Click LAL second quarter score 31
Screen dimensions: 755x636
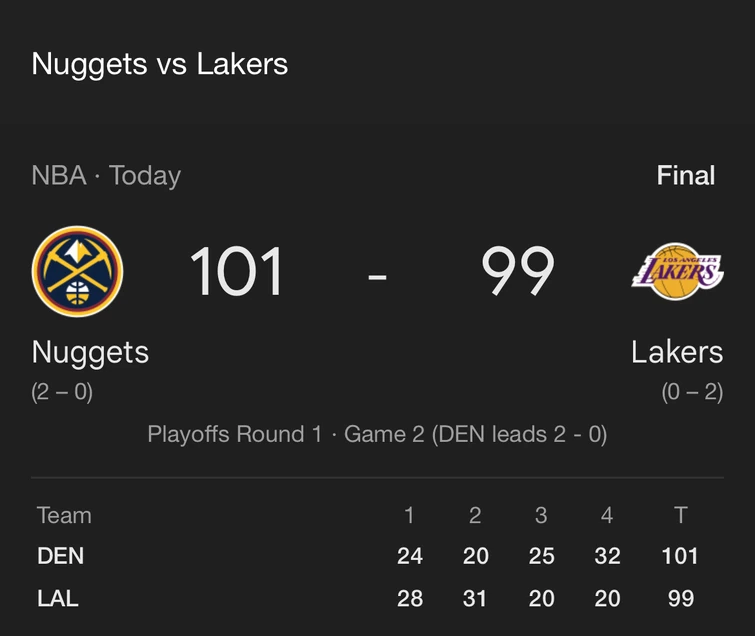click(x=475, y=598)
